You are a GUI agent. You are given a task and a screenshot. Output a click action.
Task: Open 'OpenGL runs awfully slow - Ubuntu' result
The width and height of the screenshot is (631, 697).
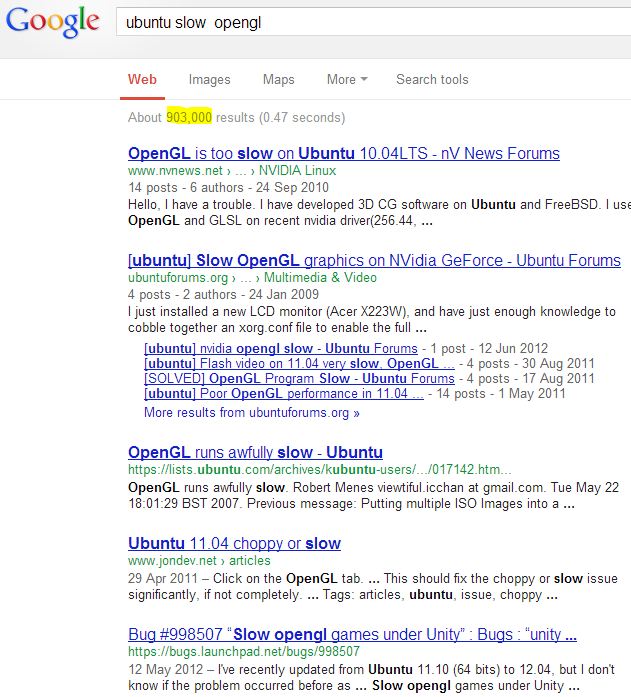(255, 453)
